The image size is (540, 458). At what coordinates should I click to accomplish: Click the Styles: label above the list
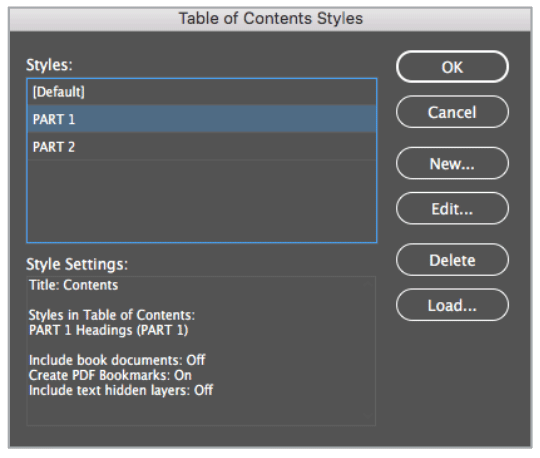pyautogui.click(x=49, y=65)
